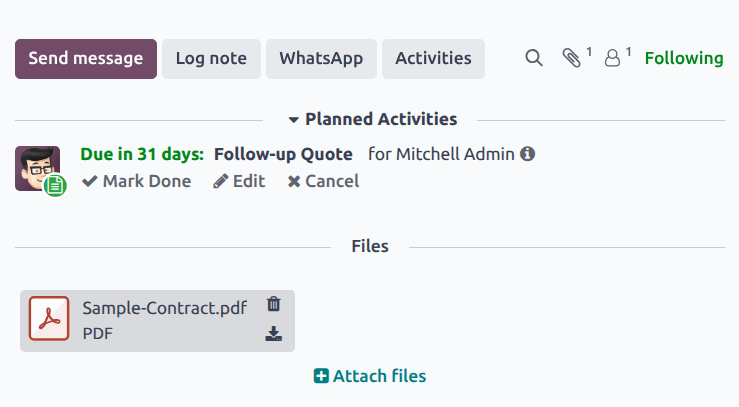Image resolution: width=739 pixels, height=407 pixels.
Task: Open the Activities scheduling button
Action: tap(433, 58)
